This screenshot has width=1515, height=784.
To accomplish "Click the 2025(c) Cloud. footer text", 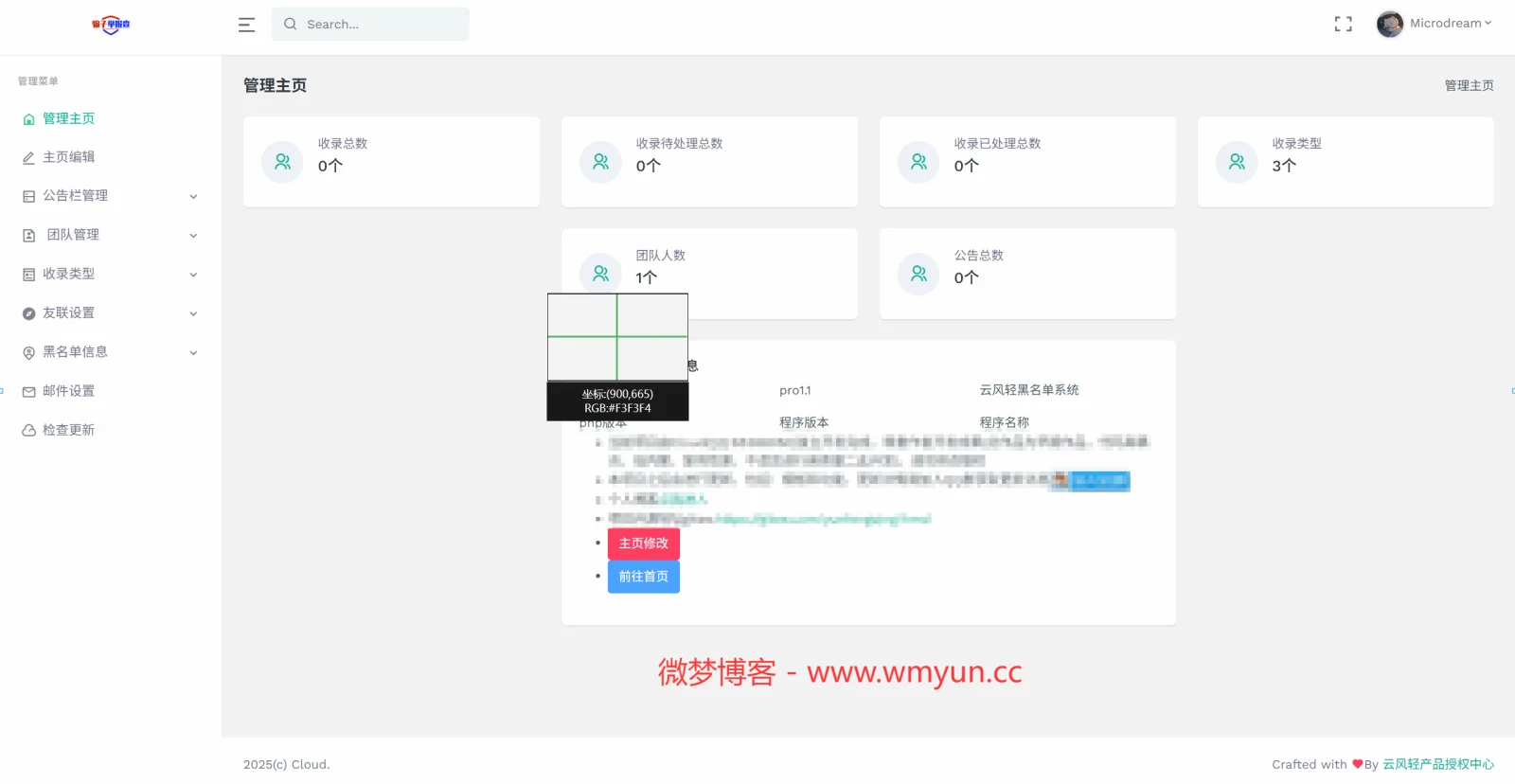I will click(x=286, y=764).
